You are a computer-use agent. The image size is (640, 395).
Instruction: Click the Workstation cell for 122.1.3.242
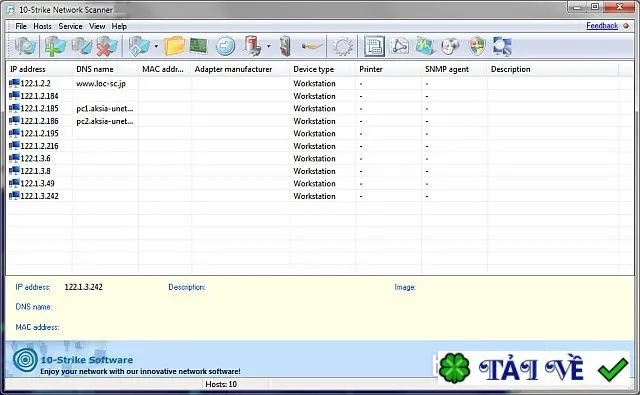click(x=314, y=196)
